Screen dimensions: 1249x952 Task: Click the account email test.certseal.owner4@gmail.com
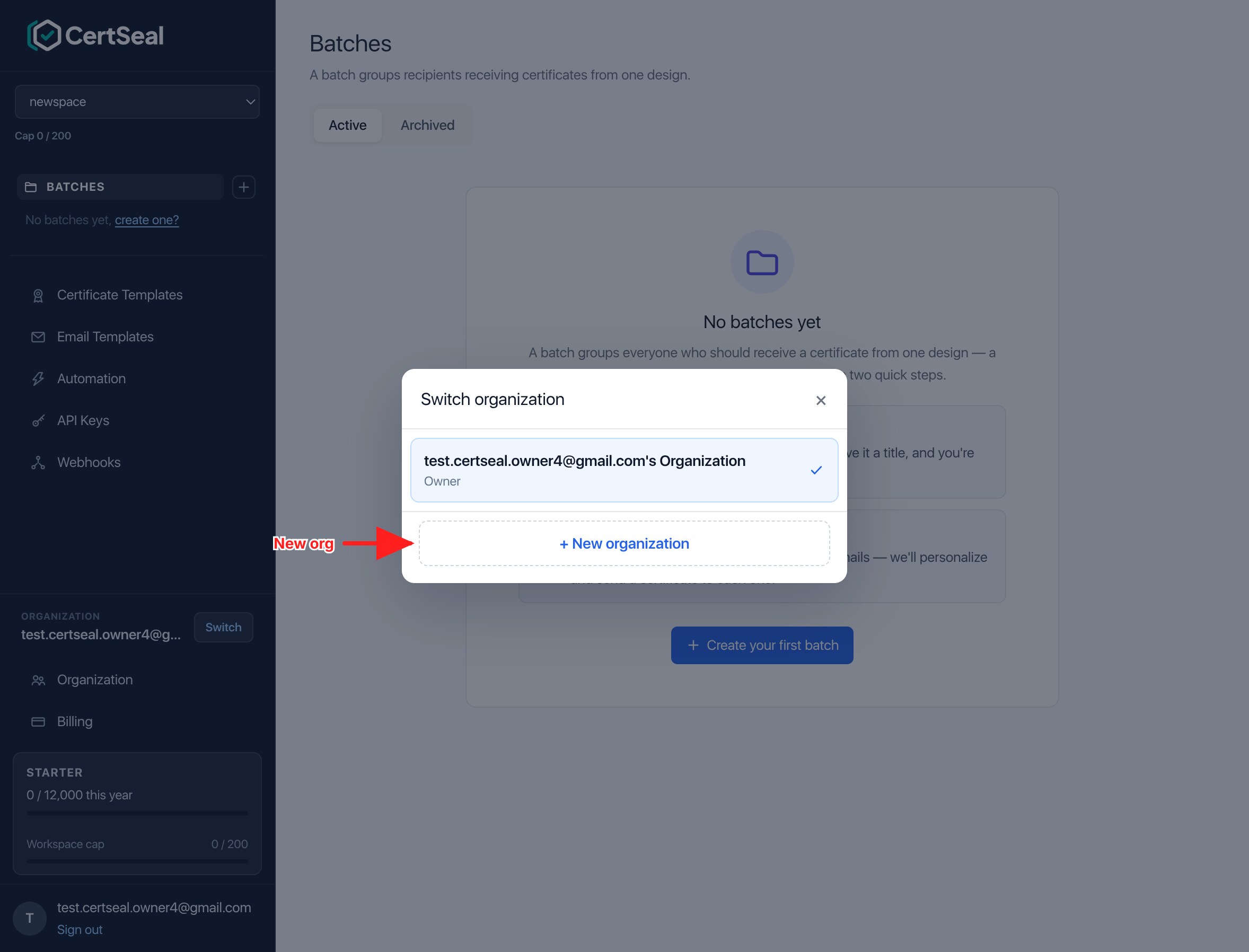pos(154,907)
